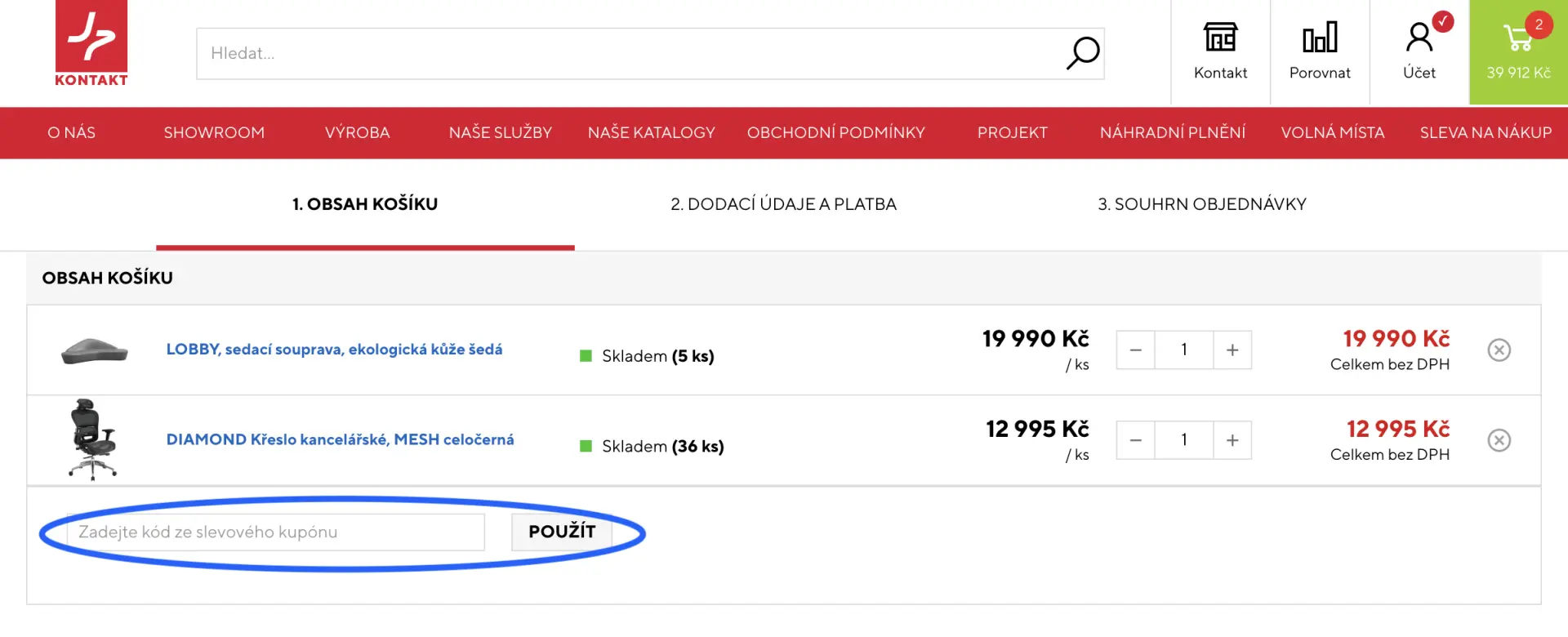Decrease DIAMOND chair quantity
The width and height of the screenshot is (1568, 637).
point(1135,441)
